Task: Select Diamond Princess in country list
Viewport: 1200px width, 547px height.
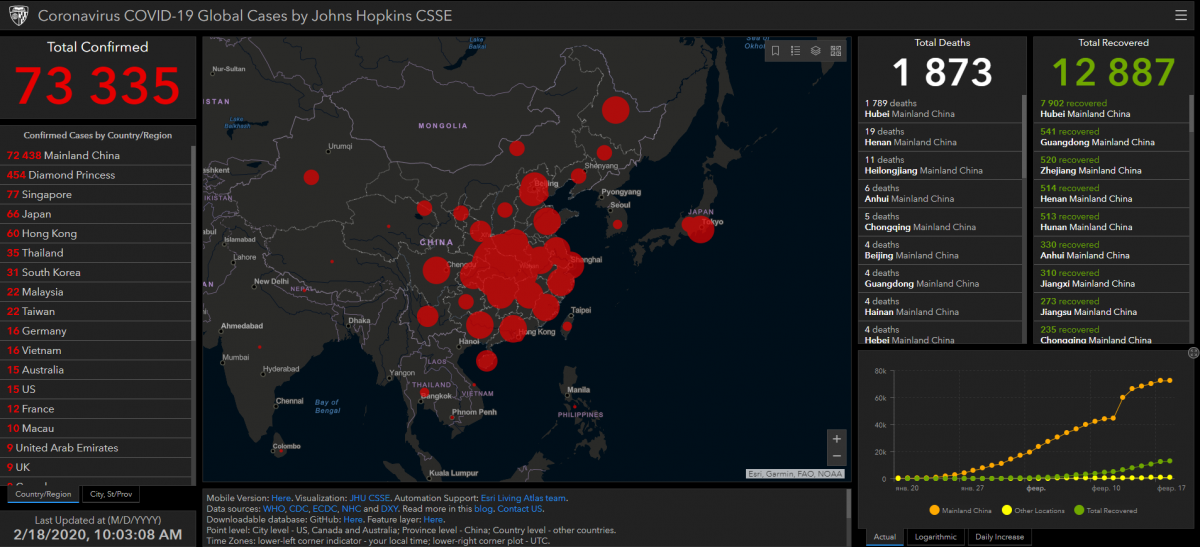Action: click(97, 175)
